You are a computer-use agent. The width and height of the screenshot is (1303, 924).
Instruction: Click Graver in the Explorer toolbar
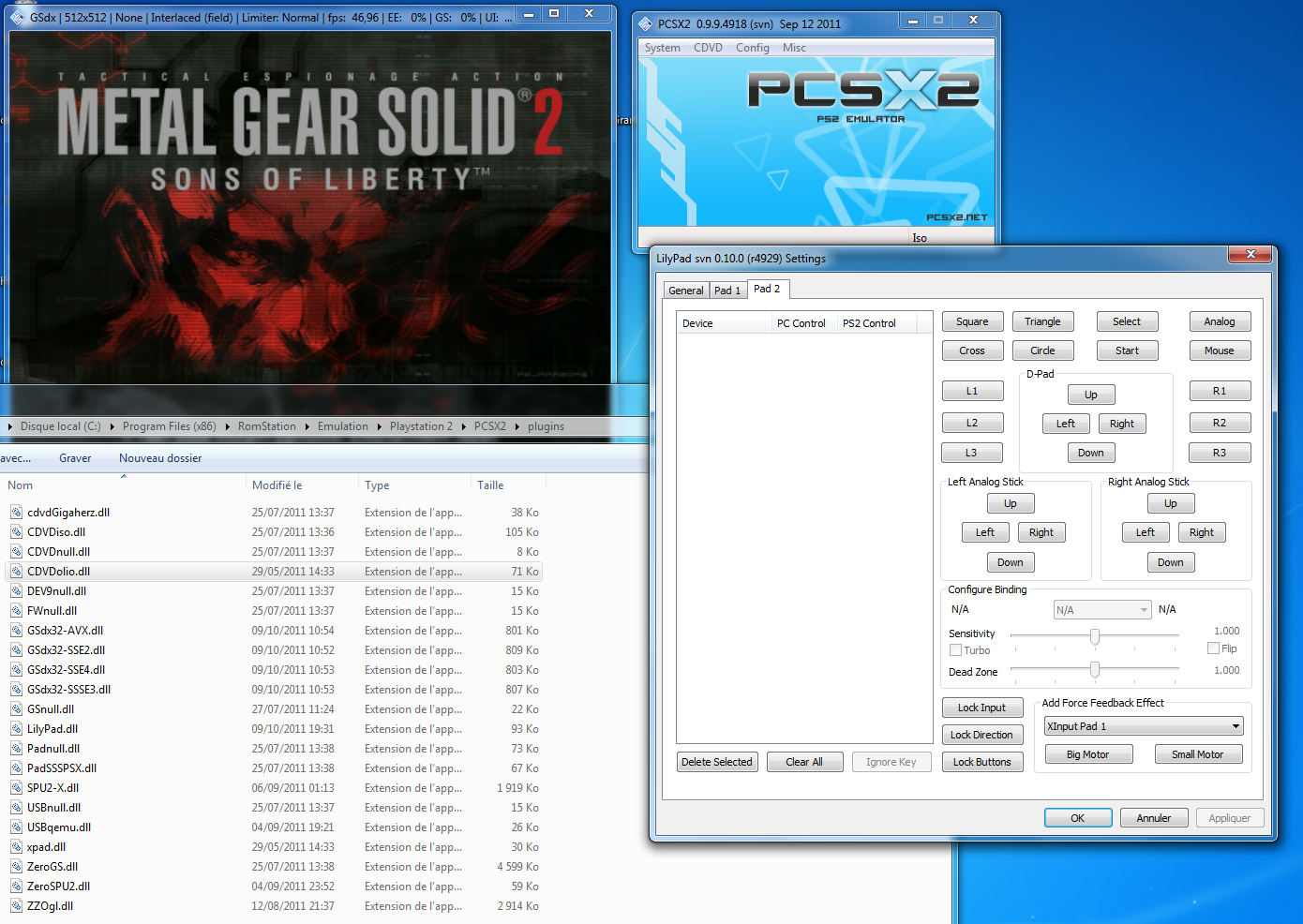[75, 458]
